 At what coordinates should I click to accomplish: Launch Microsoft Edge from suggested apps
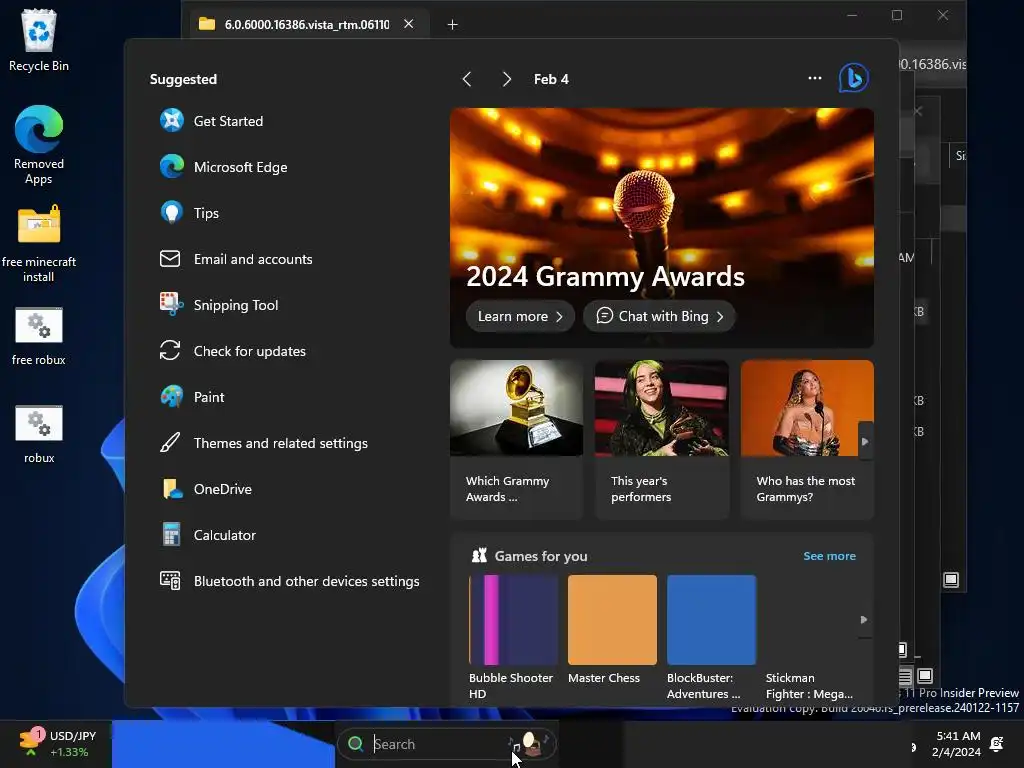[x=223, y=167]
